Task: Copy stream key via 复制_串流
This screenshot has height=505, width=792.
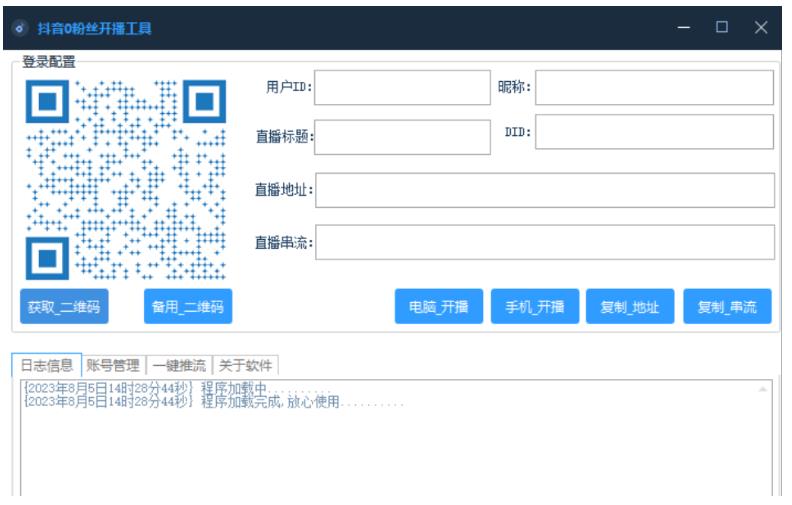Action: [x=727, y=307]
